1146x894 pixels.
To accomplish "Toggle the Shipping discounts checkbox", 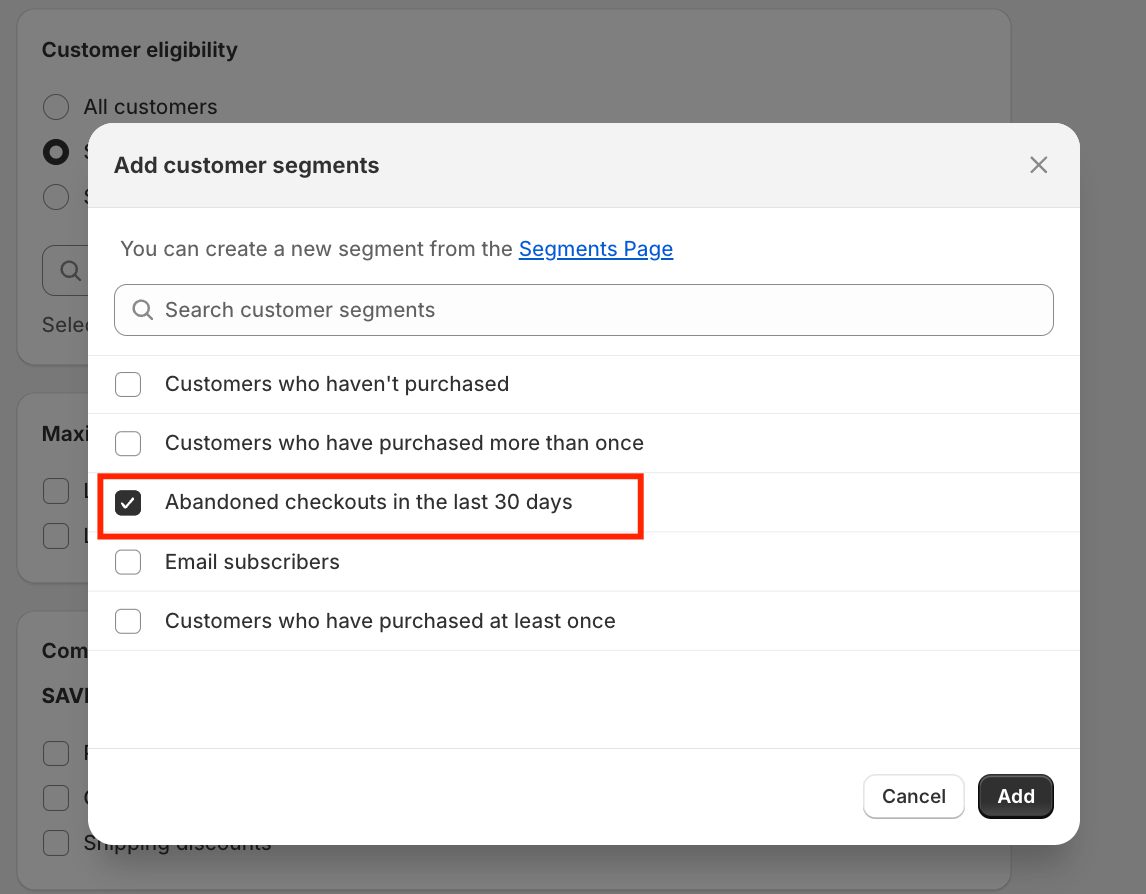I will [x=56, y=842].
